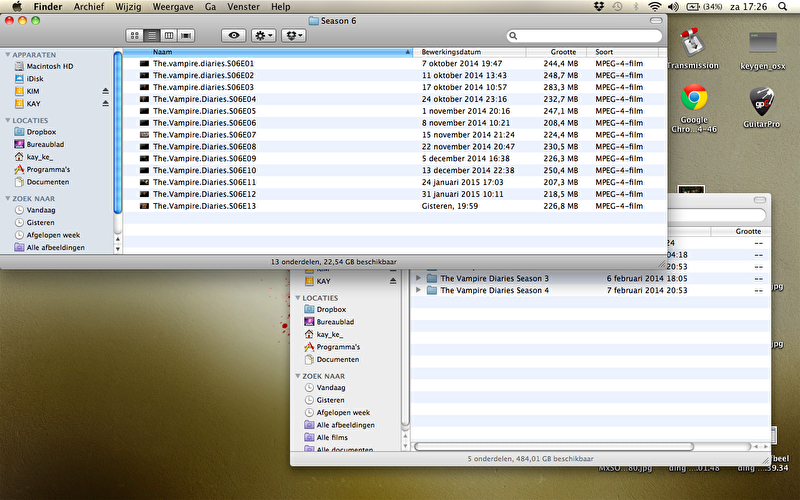Click the search field in Season 6 window

(585, 36)
